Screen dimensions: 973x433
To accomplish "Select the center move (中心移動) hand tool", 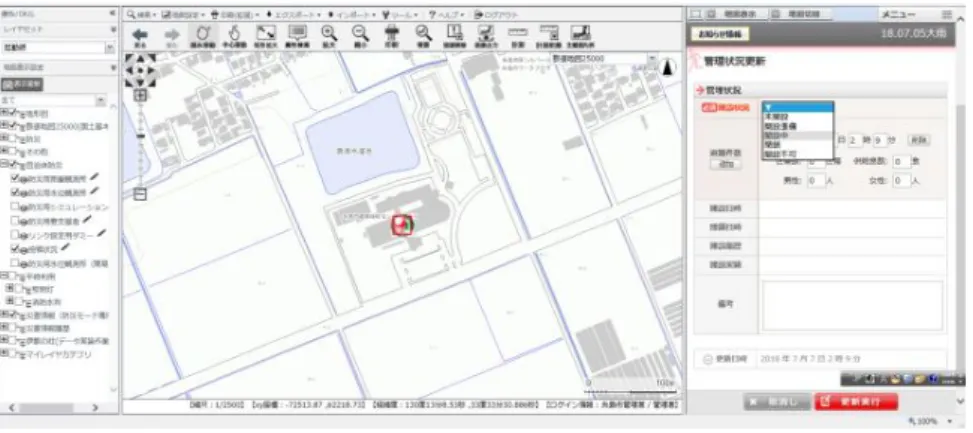I will click(x=234, y=37).
